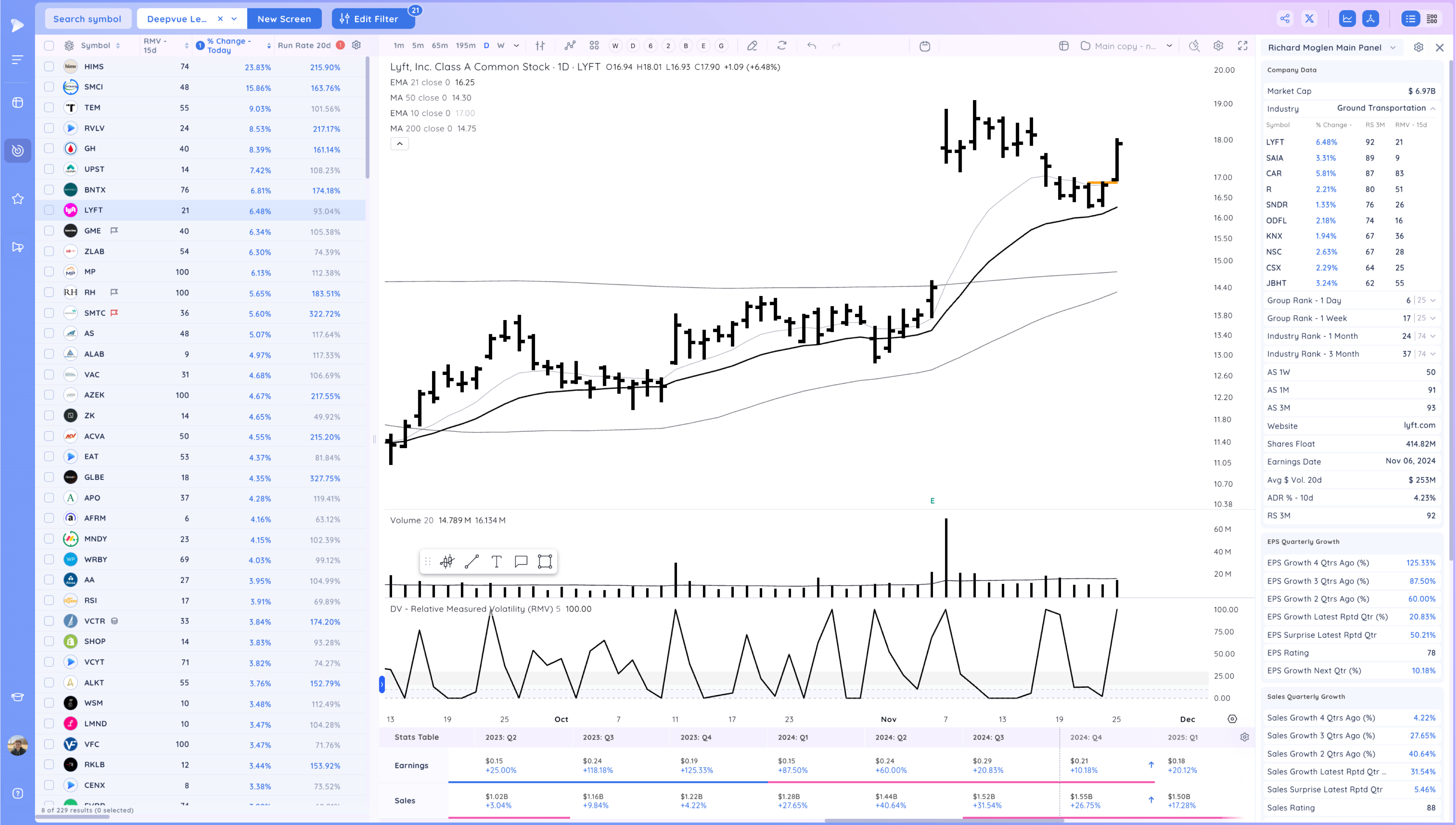The height and width of the screenshot is (825, 1456).
Task: Open the TEM row in watchlist
Action: point(201,108)
